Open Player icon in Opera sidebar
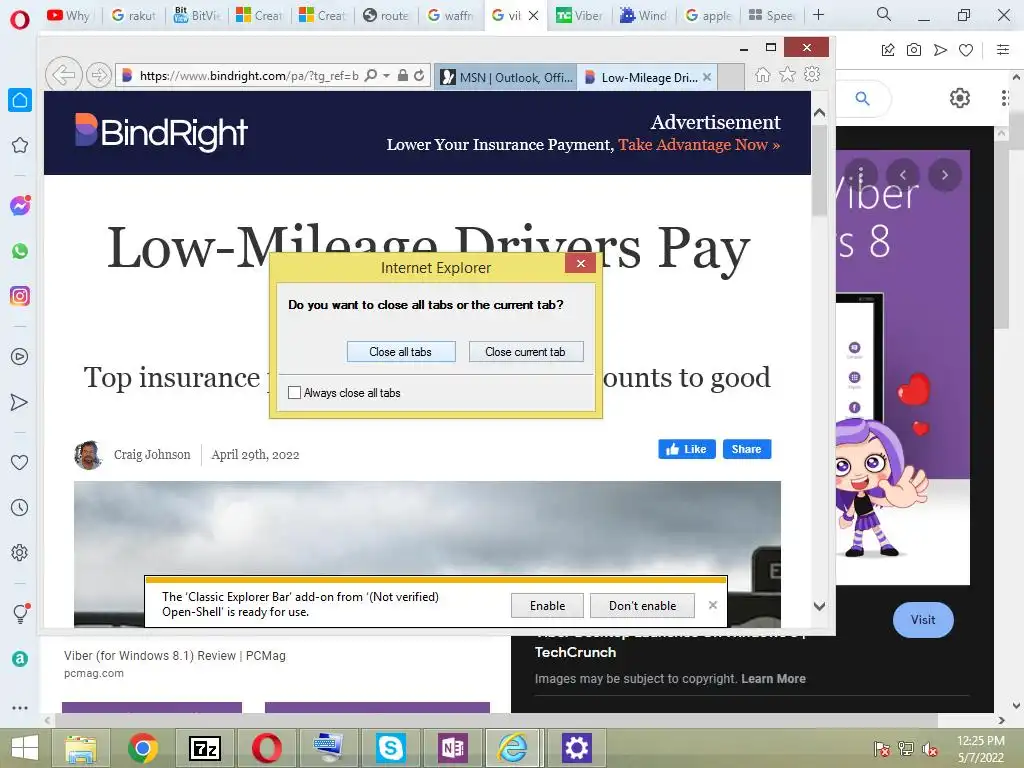This screenshot has width=1024, height=768. (x=20, y=357)
